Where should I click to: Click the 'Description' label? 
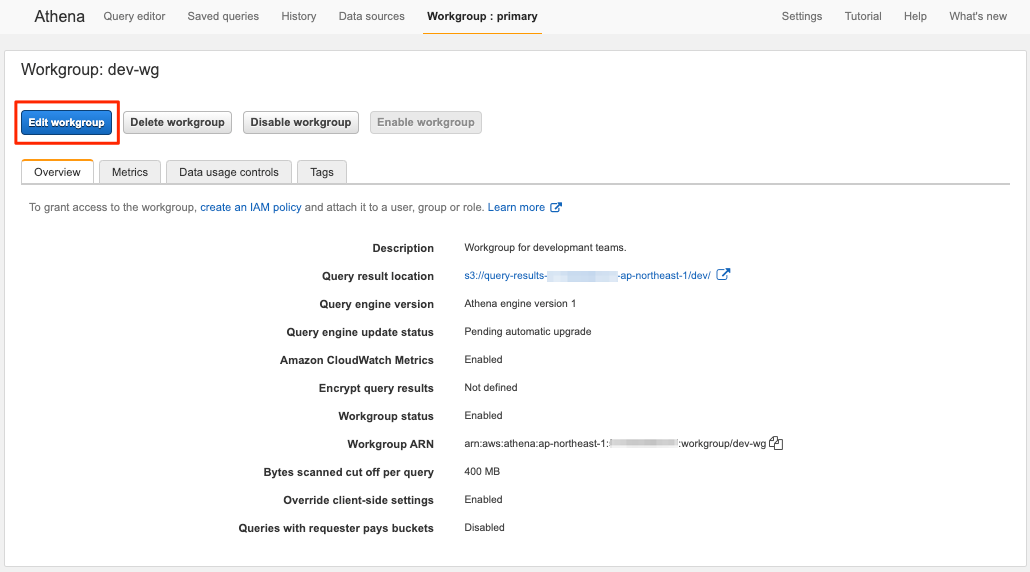point(403,248)
